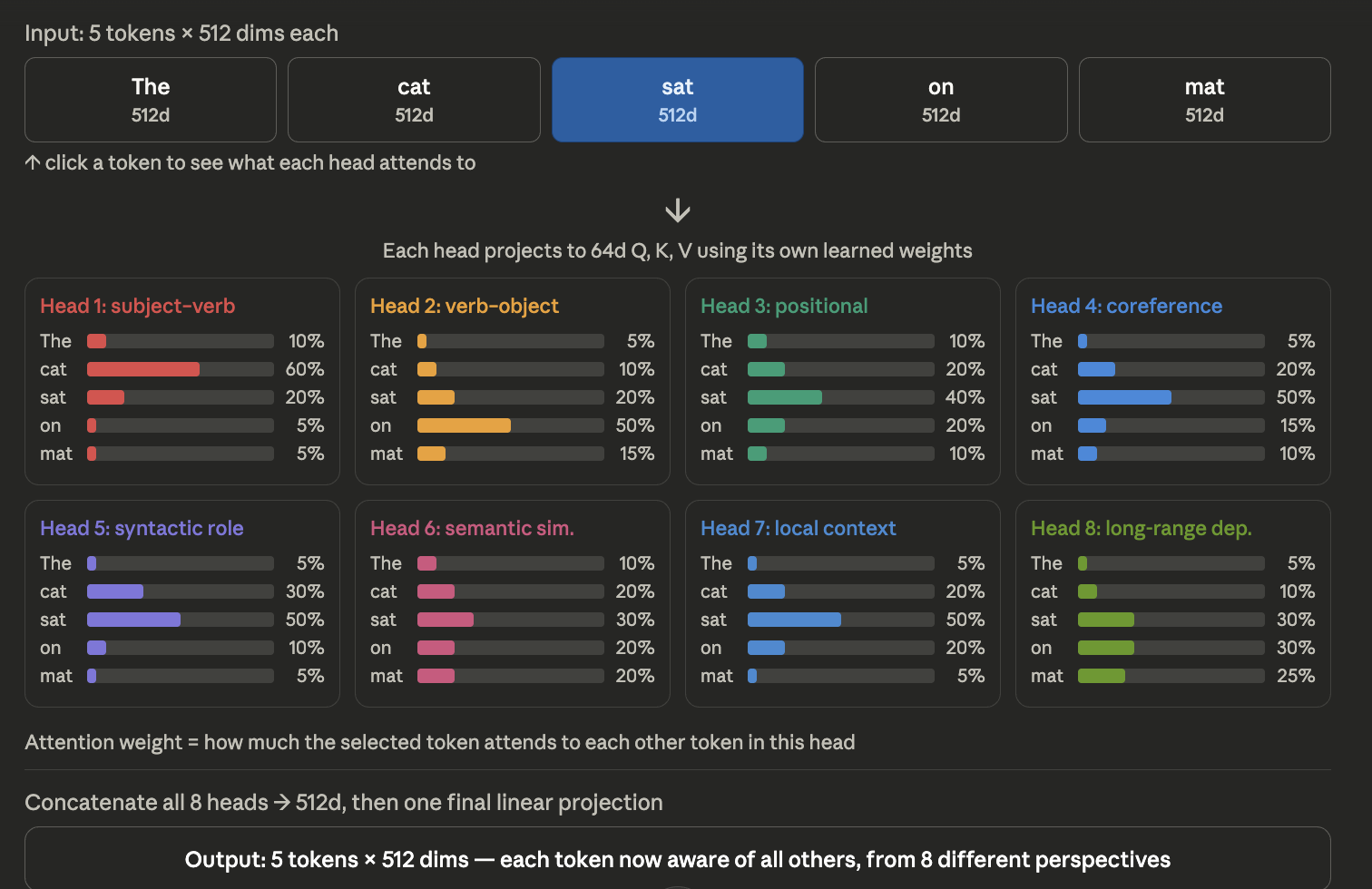Click the highlighted "sat" token
Viewport: 1372px width, 889px height.
[x=677, y=100]
